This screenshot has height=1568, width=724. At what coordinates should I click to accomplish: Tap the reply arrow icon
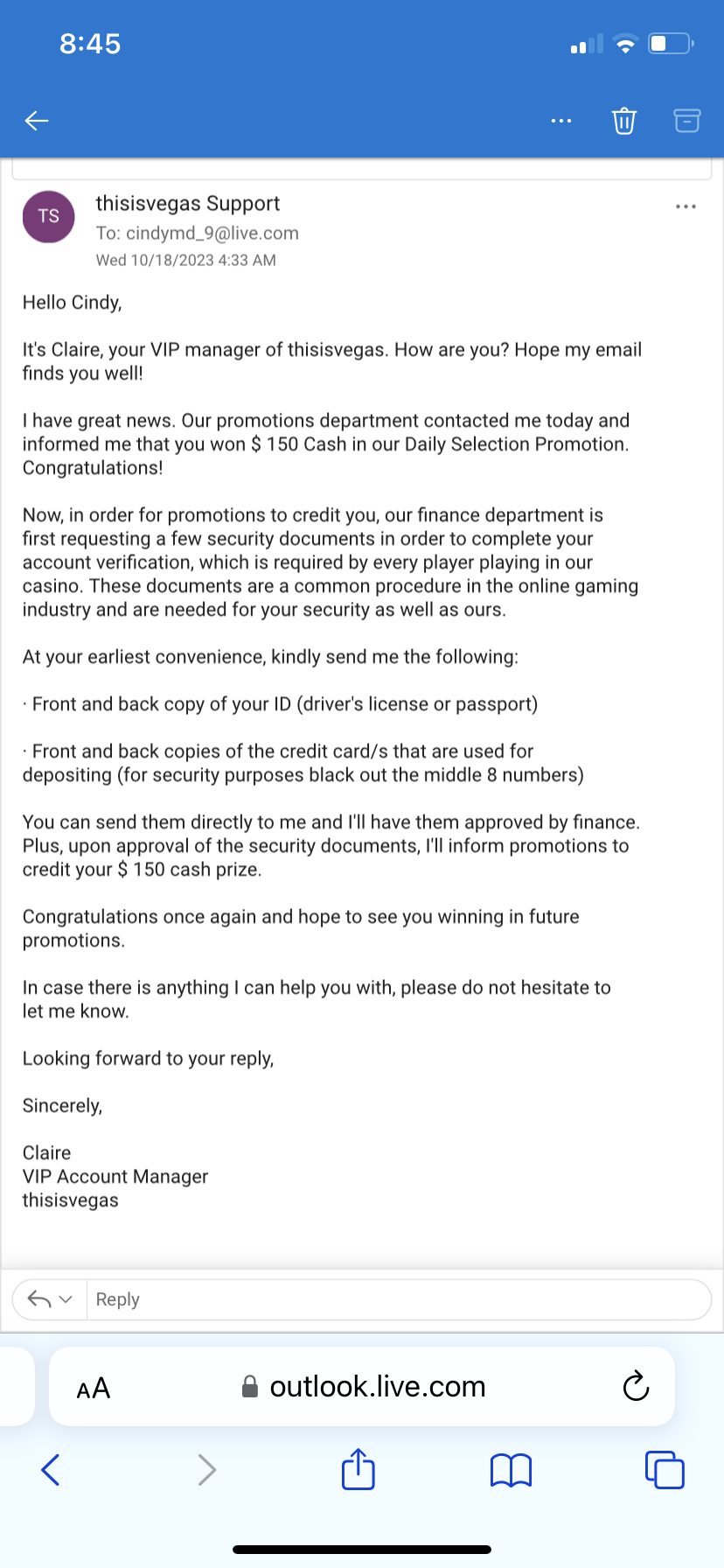point(38,1299)
